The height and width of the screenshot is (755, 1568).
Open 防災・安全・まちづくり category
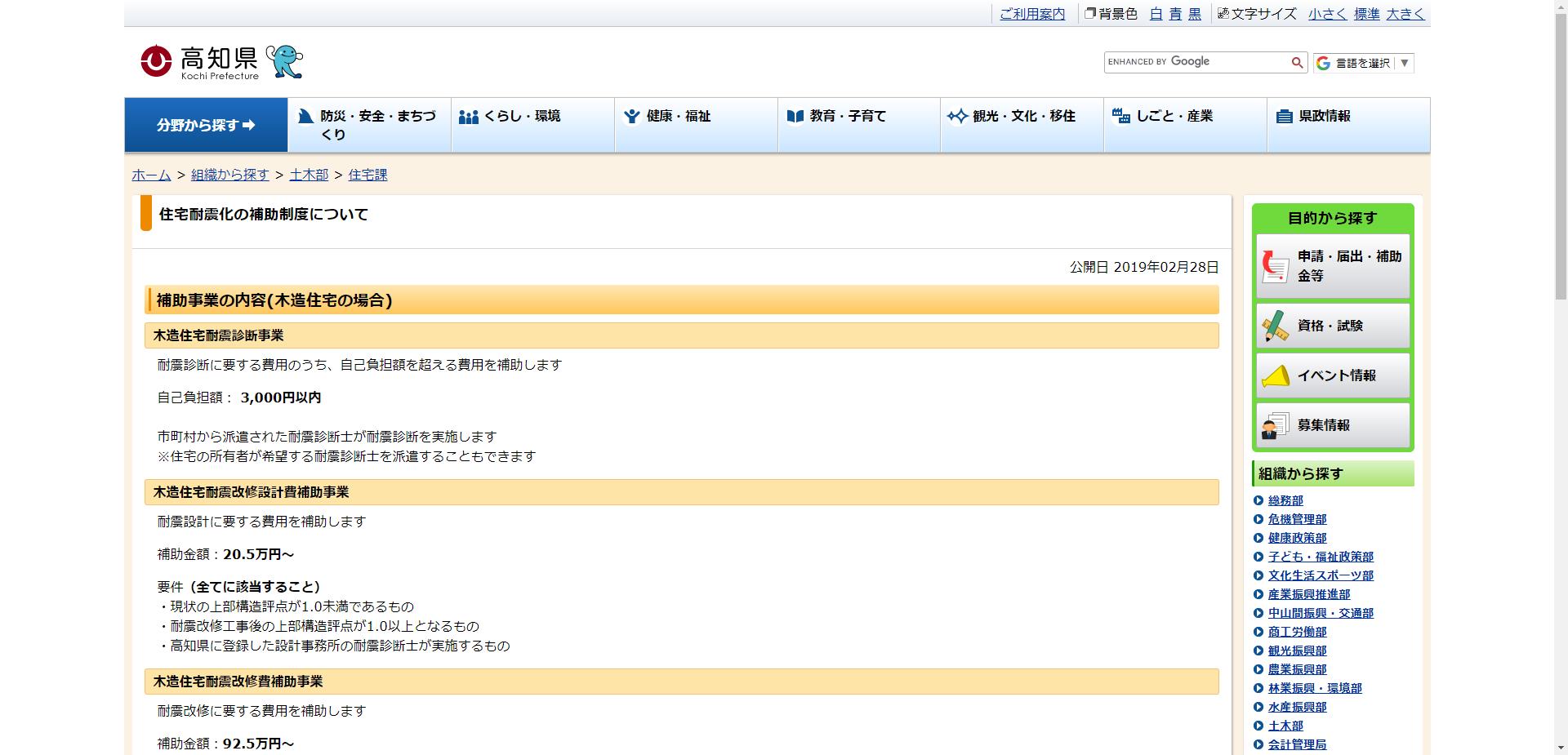(x=369, y=125)
